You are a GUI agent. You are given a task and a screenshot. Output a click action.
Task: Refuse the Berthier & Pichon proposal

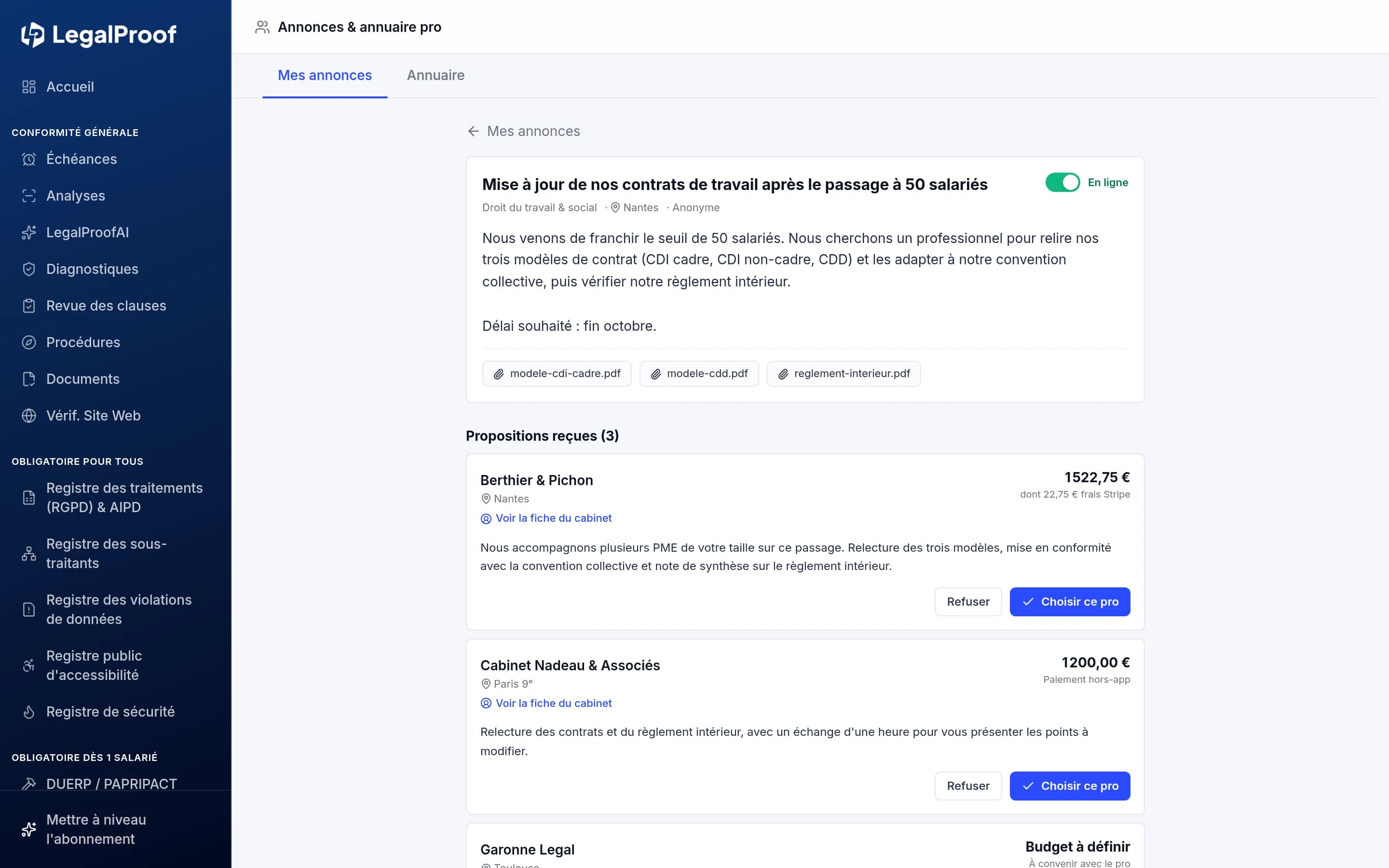point(967,602)
